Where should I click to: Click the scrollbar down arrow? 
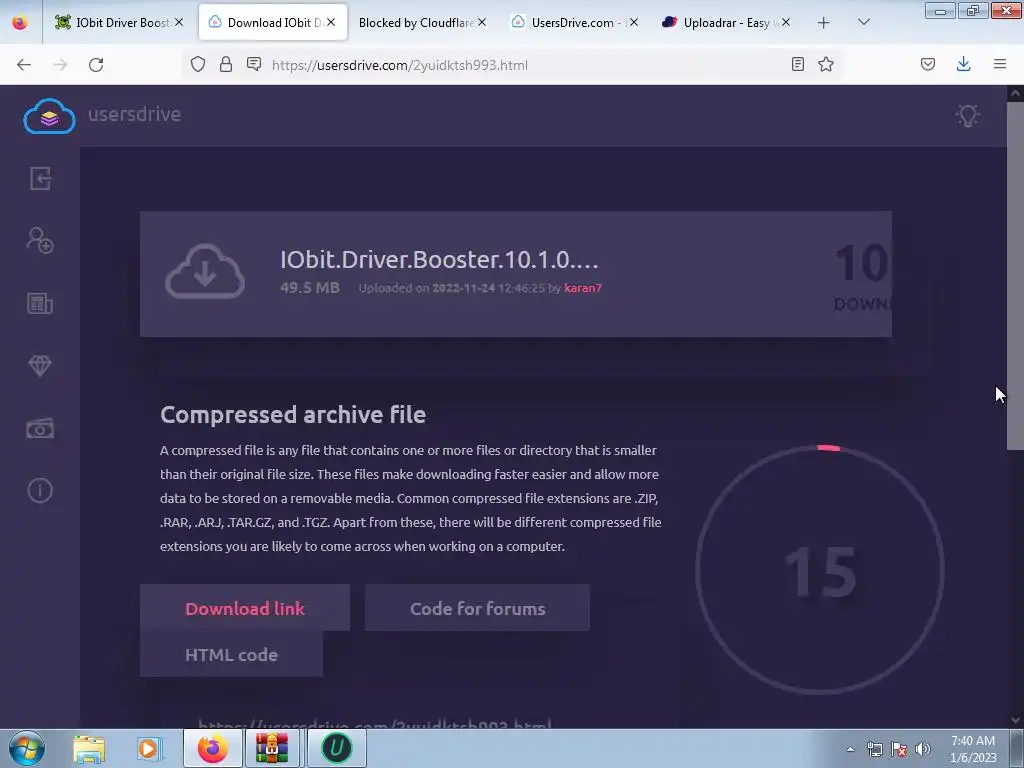[x=1015, y=720]
